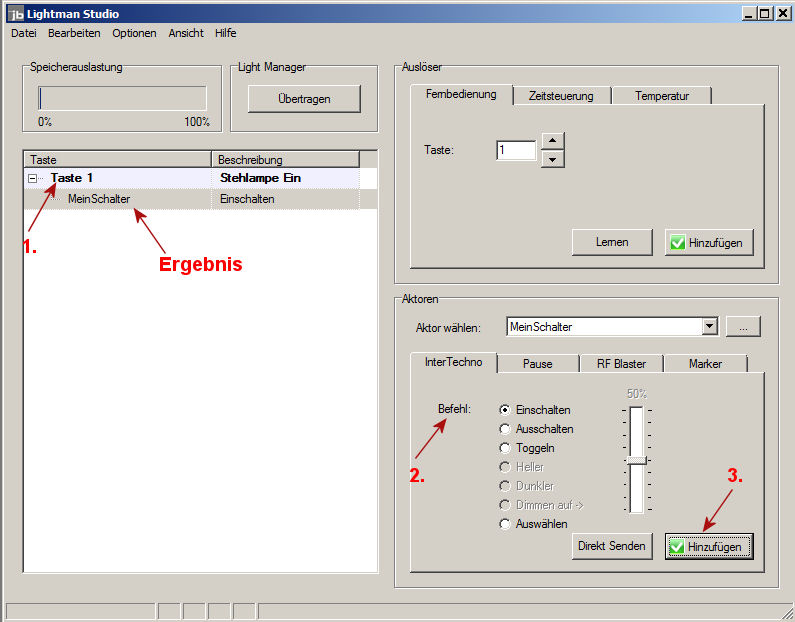This screenshot has height=622, width=795.
Task: Open the Aktor wählen dropdown
Action: (709, 326)
